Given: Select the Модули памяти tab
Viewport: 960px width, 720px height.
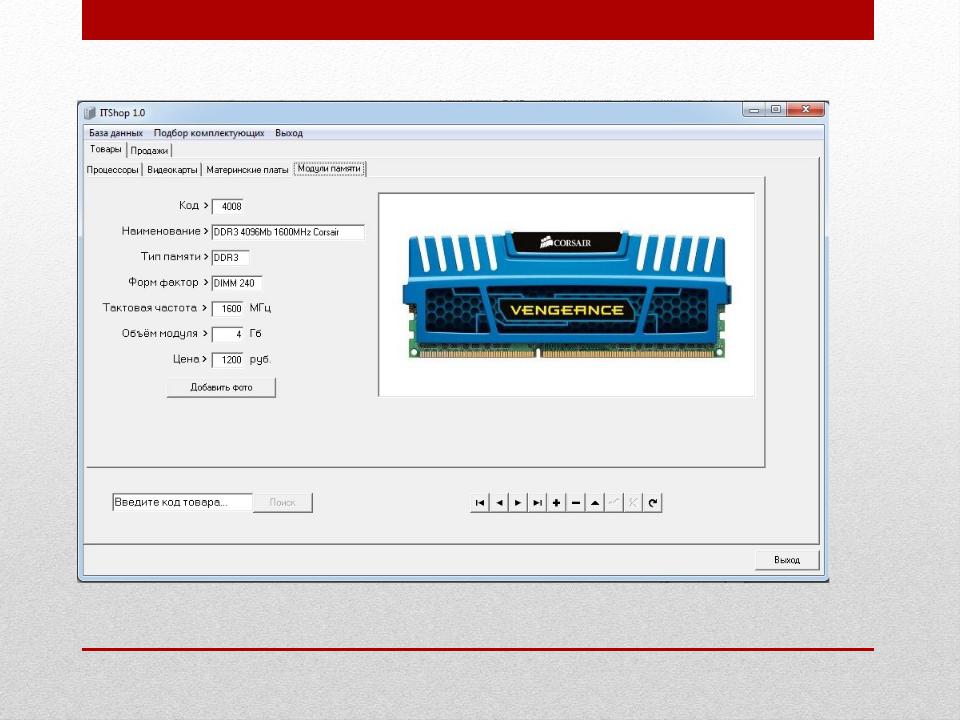Looking at the screenshot, I should [x=329, y=169].
